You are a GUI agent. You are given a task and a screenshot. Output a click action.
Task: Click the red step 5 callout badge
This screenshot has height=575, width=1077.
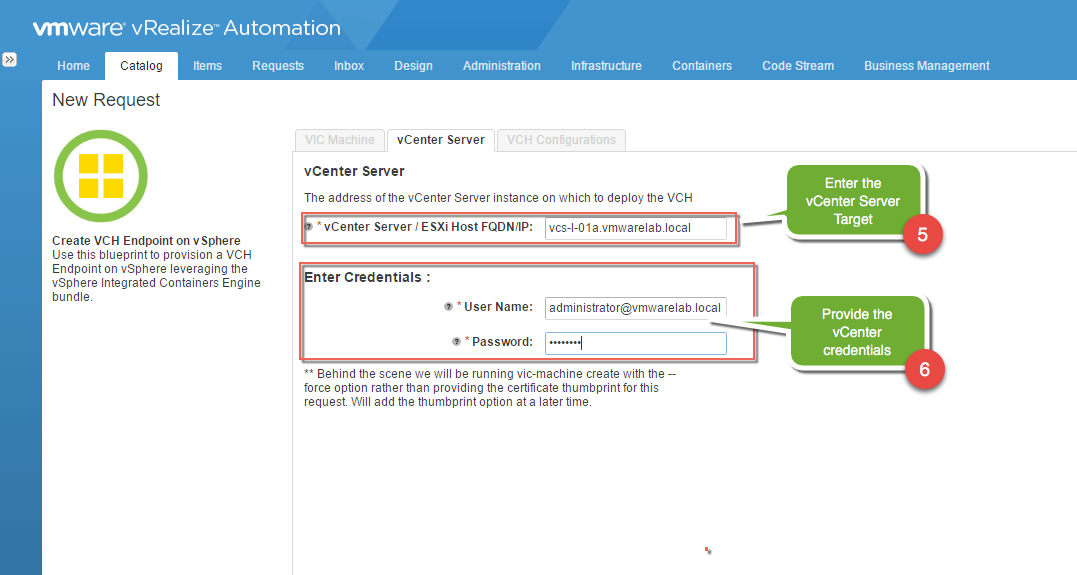[x=923, y=235]
